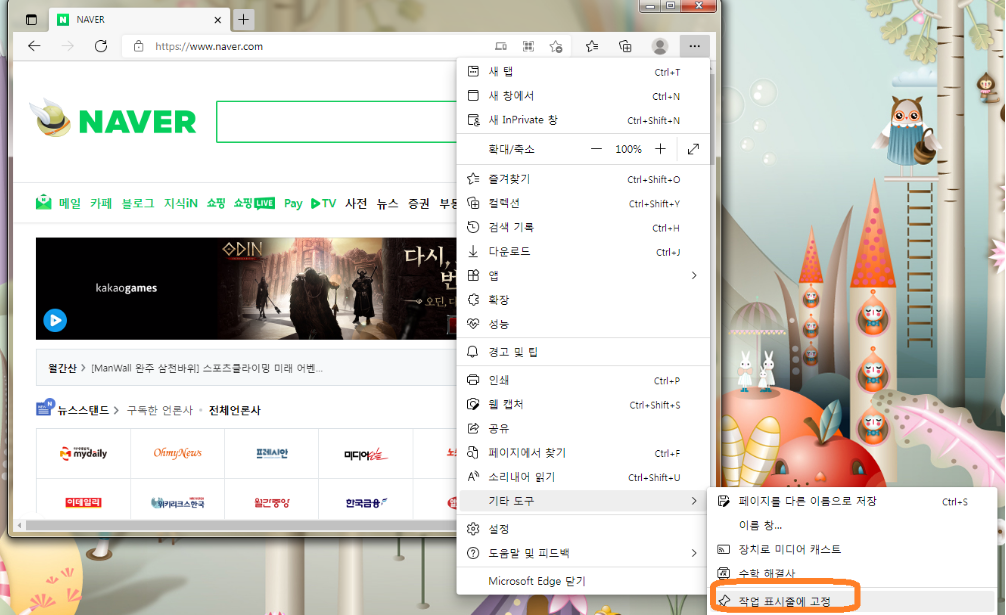1006x615 pixels.
Task: Go back with the browser back arrow
Action: (x=35, y=46)
